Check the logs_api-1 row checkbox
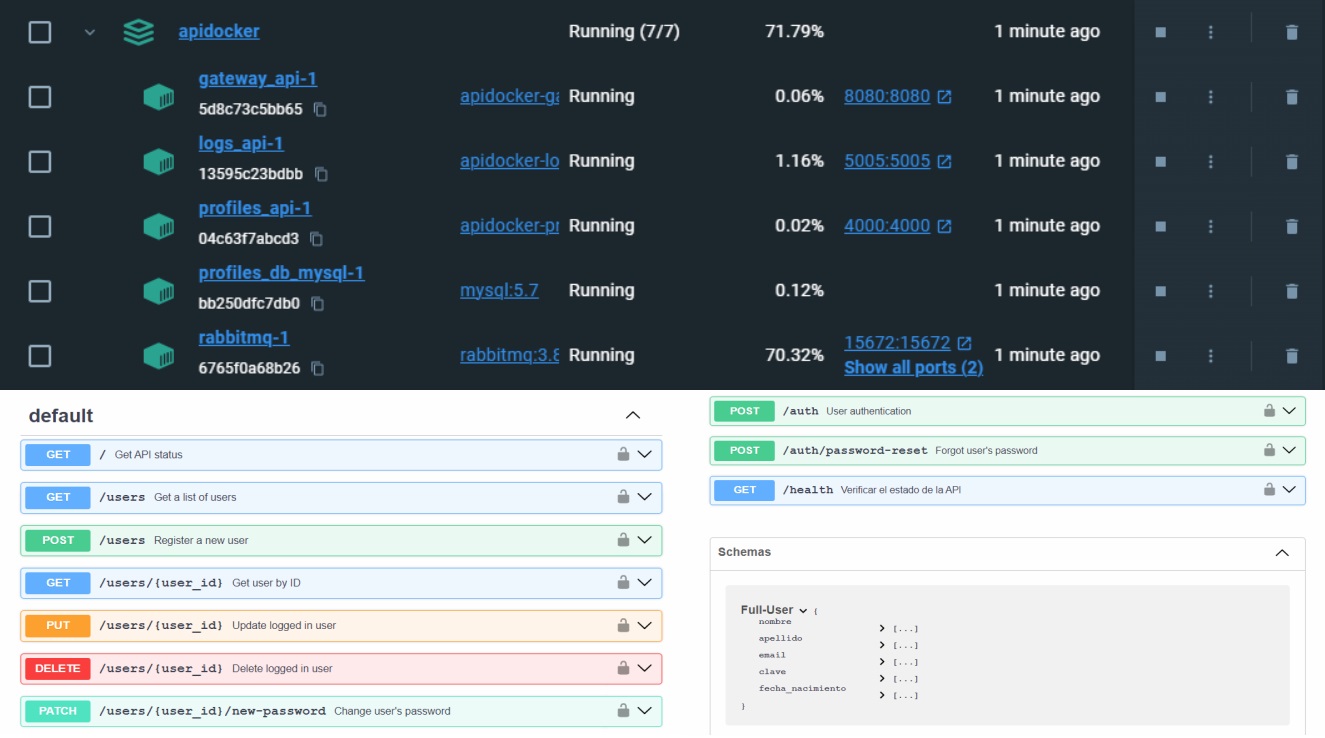 pos(40,161)
